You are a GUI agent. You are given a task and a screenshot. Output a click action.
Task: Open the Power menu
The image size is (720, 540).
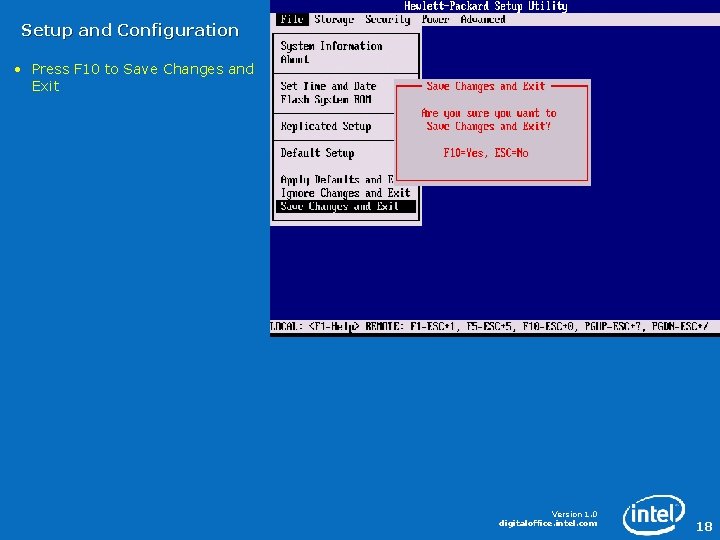pos(435,19)
